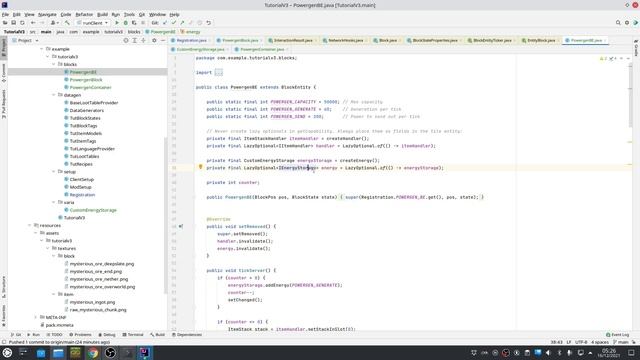Roll back changes with the undo arrow
This screenshot has width=640, height=360.
point(209,23)
